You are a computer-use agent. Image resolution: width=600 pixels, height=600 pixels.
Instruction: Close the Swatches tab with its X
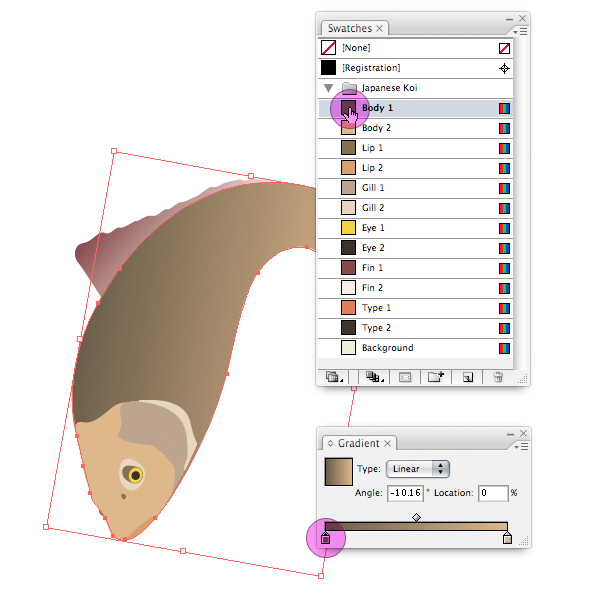coord(379,29)
